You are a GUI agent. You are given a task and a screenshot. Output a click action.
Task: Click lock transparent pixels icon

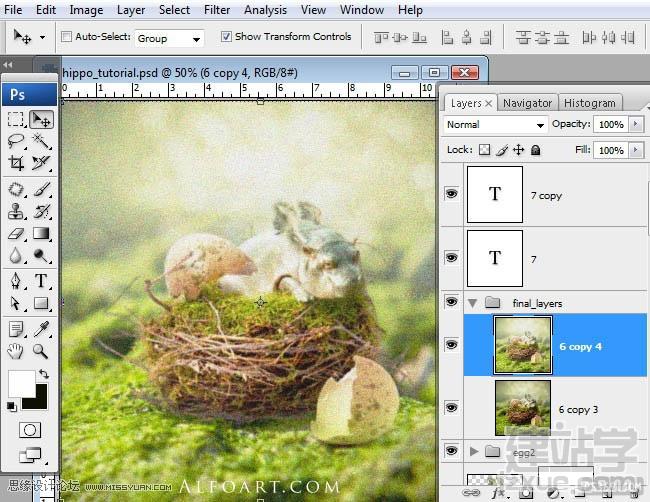[484, 150]
